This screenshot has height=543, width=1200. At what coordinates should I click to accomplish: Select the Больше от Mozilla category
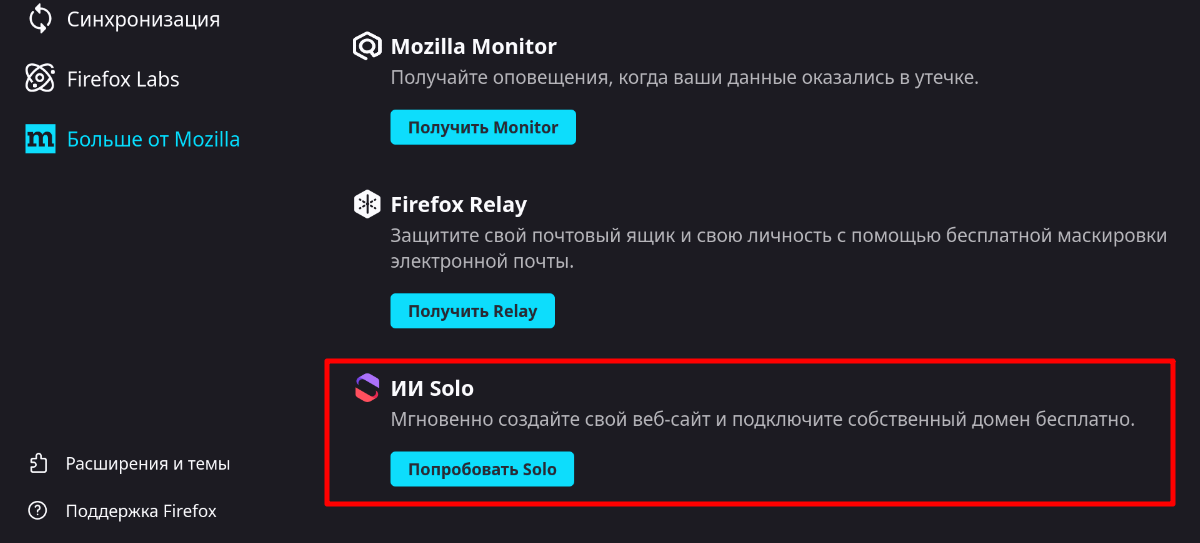(153, 139)
